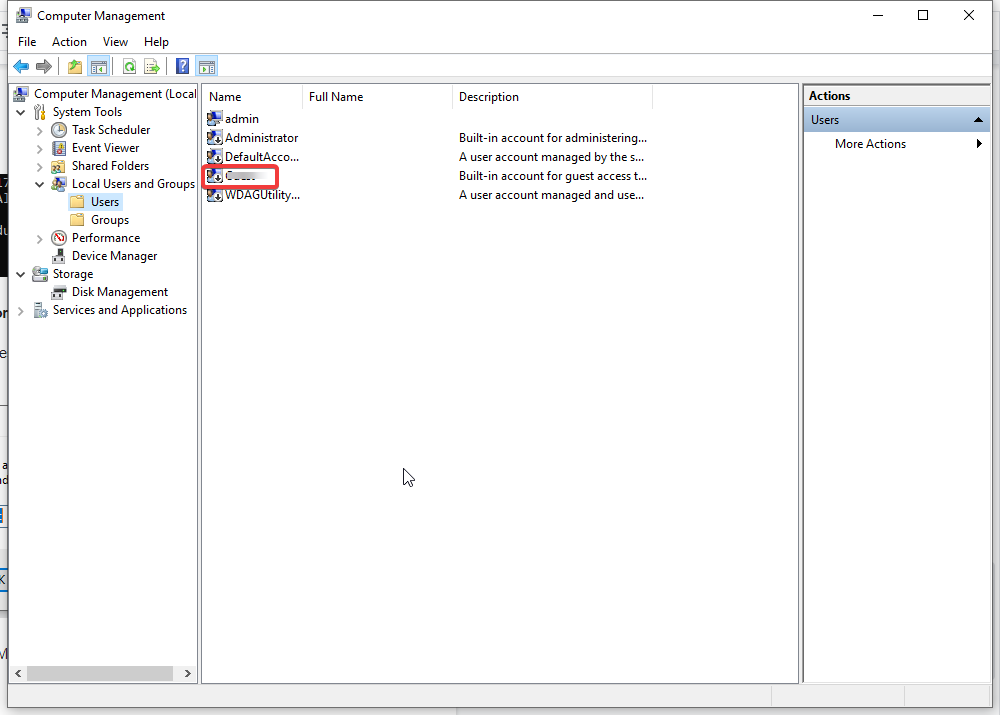This screenshot has width=1000, height=715.
Task: Click the Groups folder icon in tree
Action: click(77, 220)
